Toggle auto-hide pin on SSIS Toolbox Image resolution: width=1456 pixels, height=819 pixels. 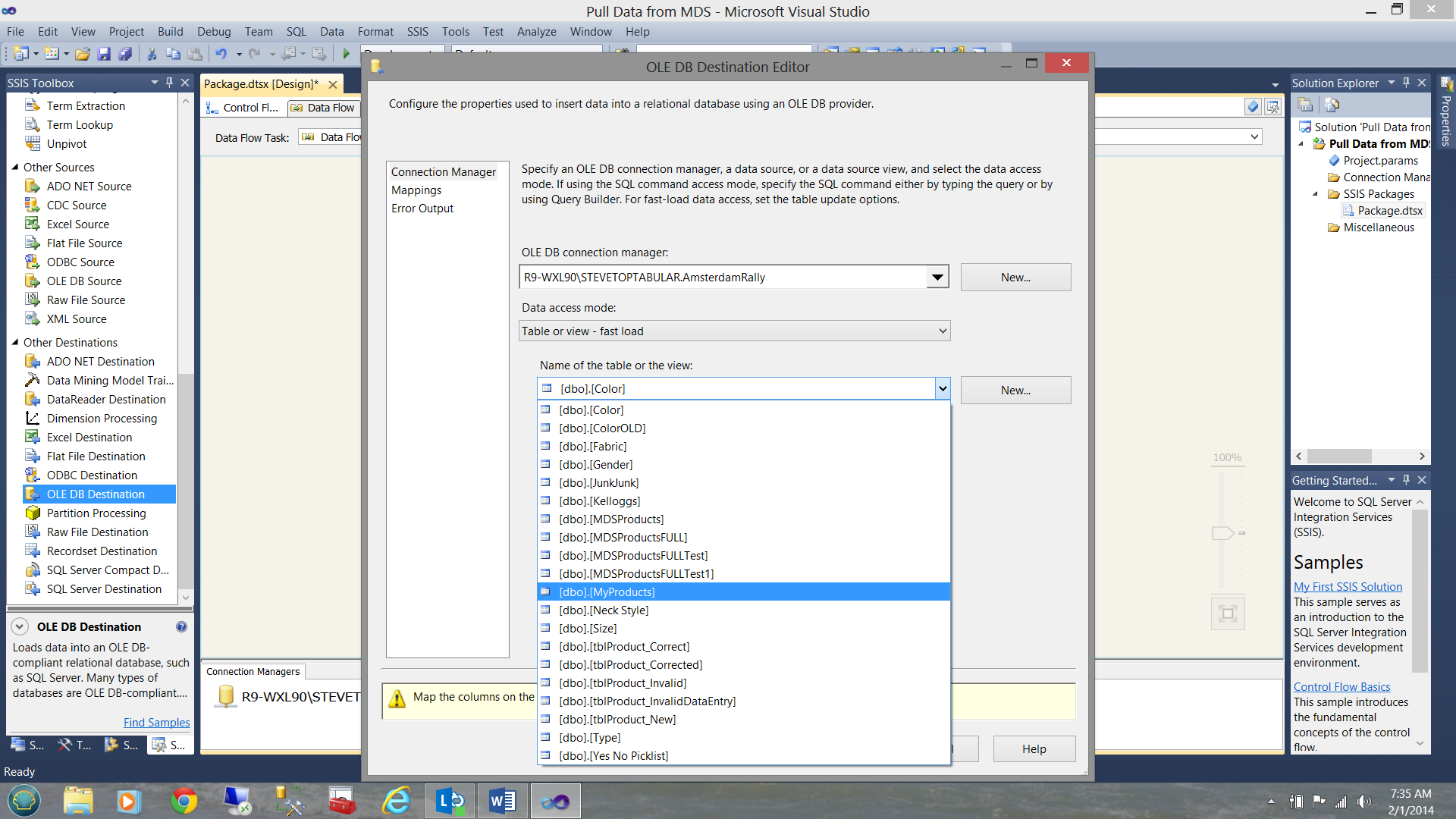tap(169, 83)
